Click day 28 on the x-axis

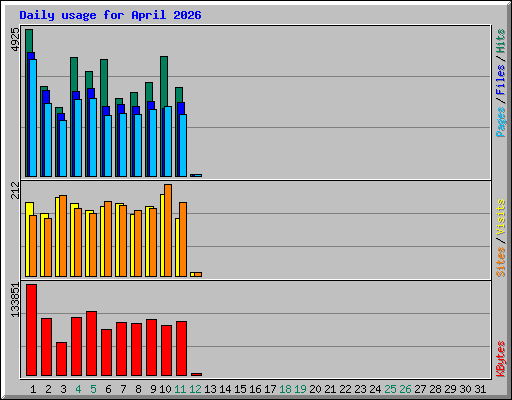click(x=435, y=389)
